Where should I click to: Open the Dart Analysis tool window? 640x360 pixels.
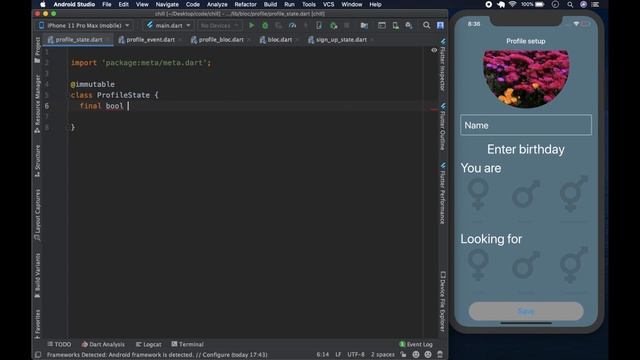coord(103,344)
